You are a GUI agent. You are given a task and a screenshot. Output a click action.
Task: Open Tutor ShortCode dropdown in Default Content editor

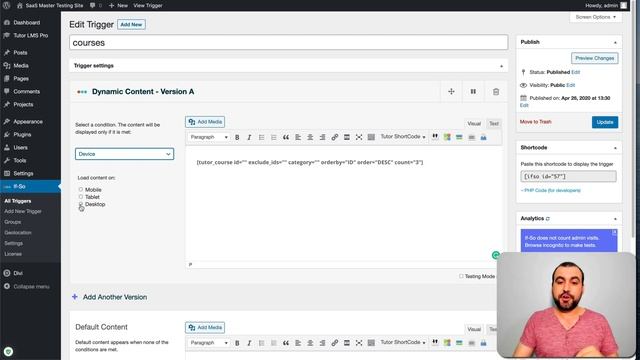[x=403, y=342]
